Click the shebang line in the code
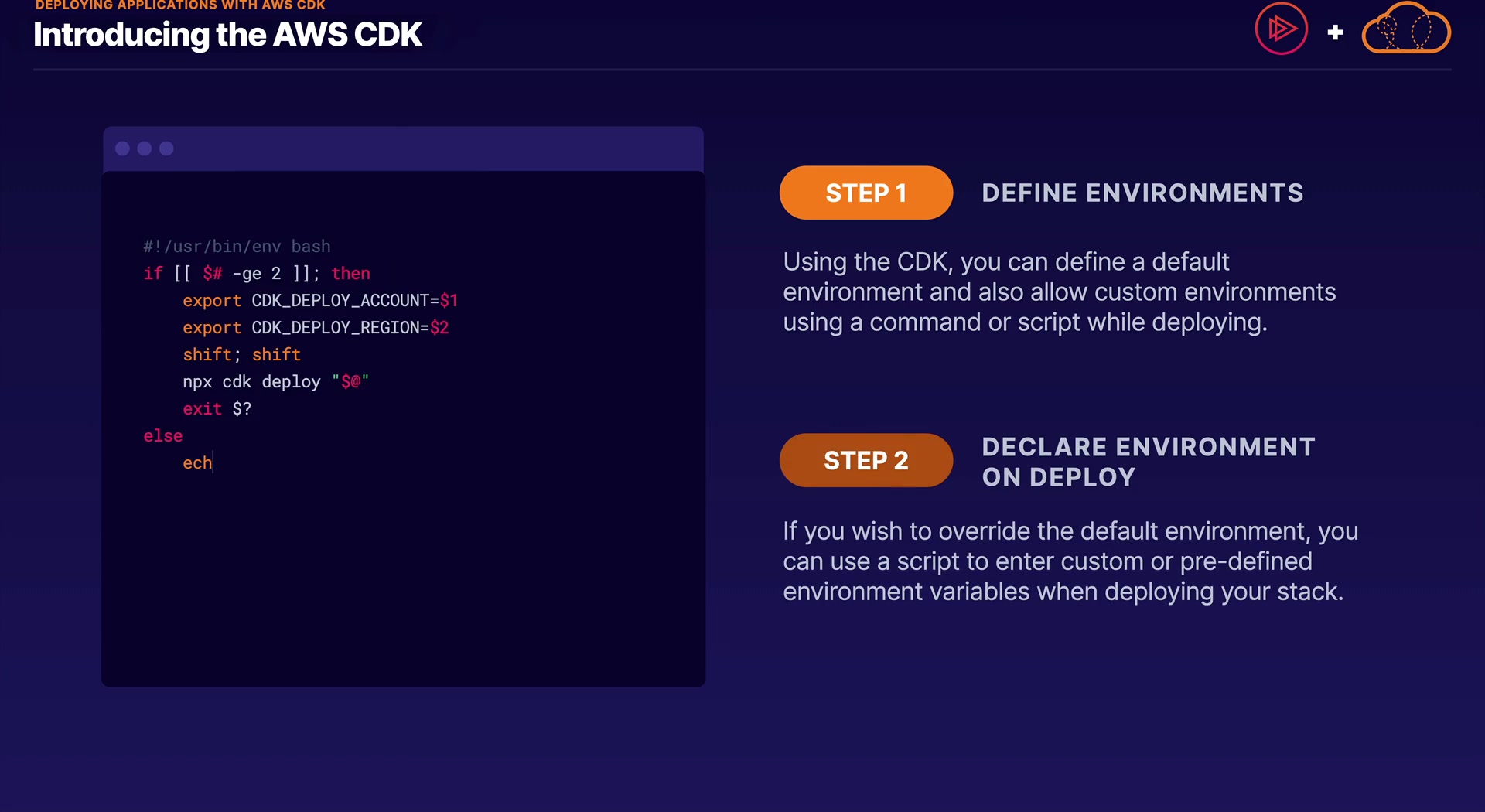The image size is (1485, 812). tap(237, 247)
